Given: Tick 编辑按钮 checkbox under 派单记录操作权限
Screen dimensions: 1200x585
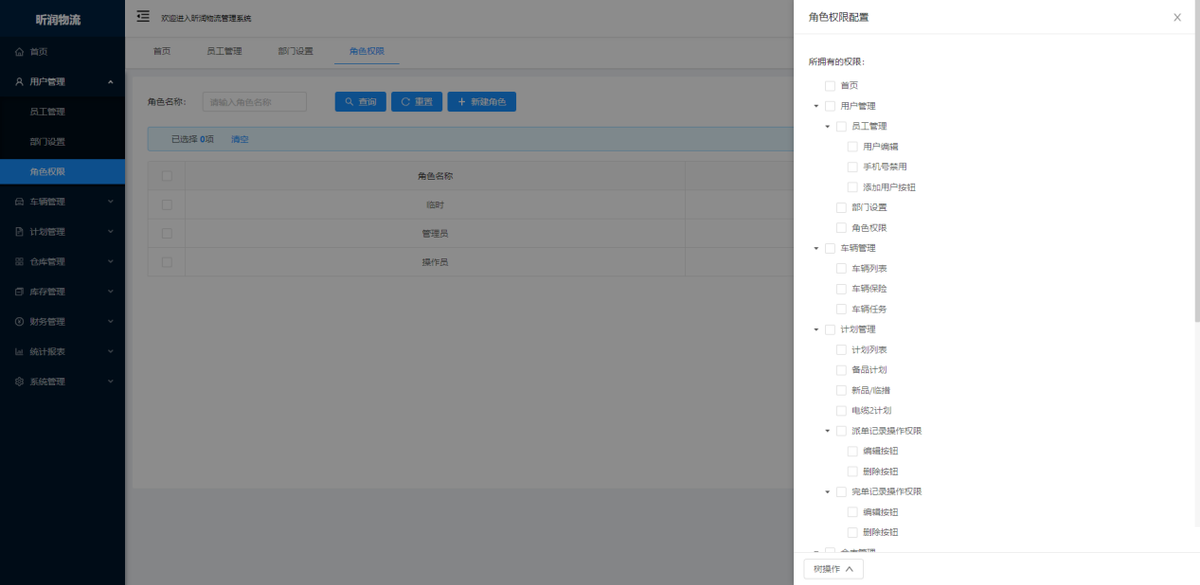Looking at the screenshot, I should 852,451.
